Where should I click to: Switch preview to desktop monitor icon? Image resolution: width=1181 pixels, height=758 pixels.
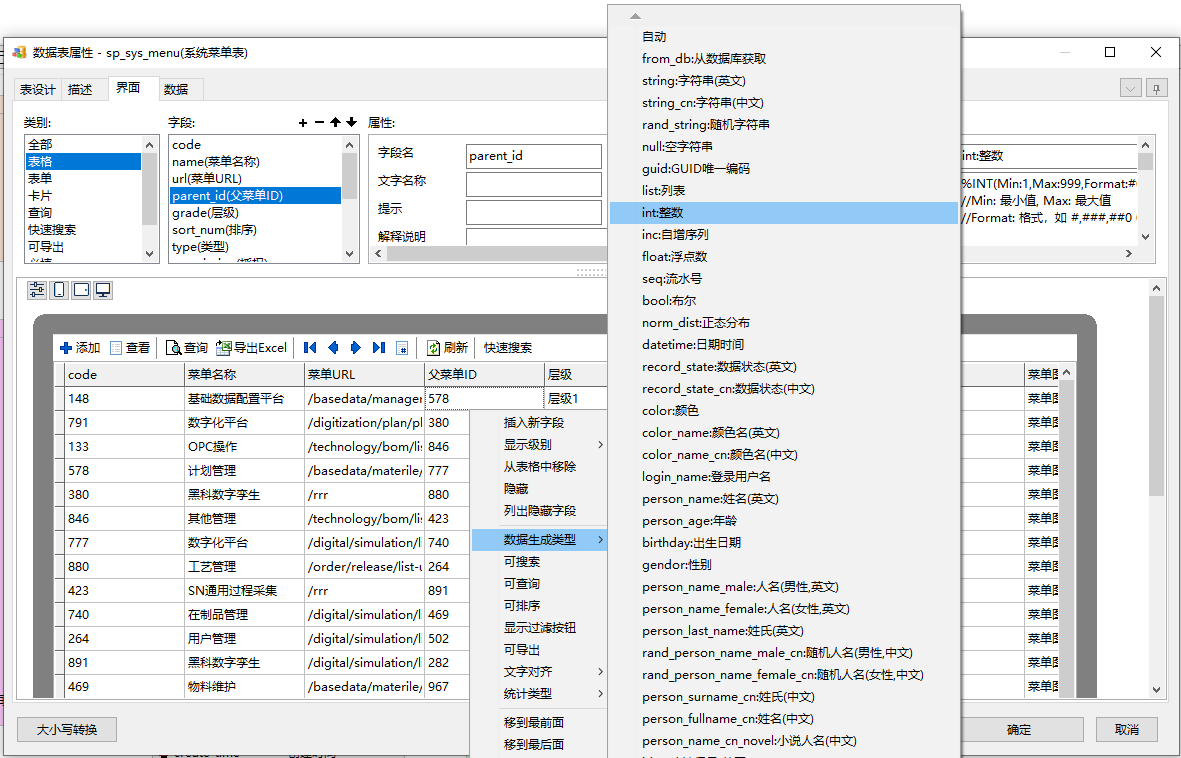[103, 290]
